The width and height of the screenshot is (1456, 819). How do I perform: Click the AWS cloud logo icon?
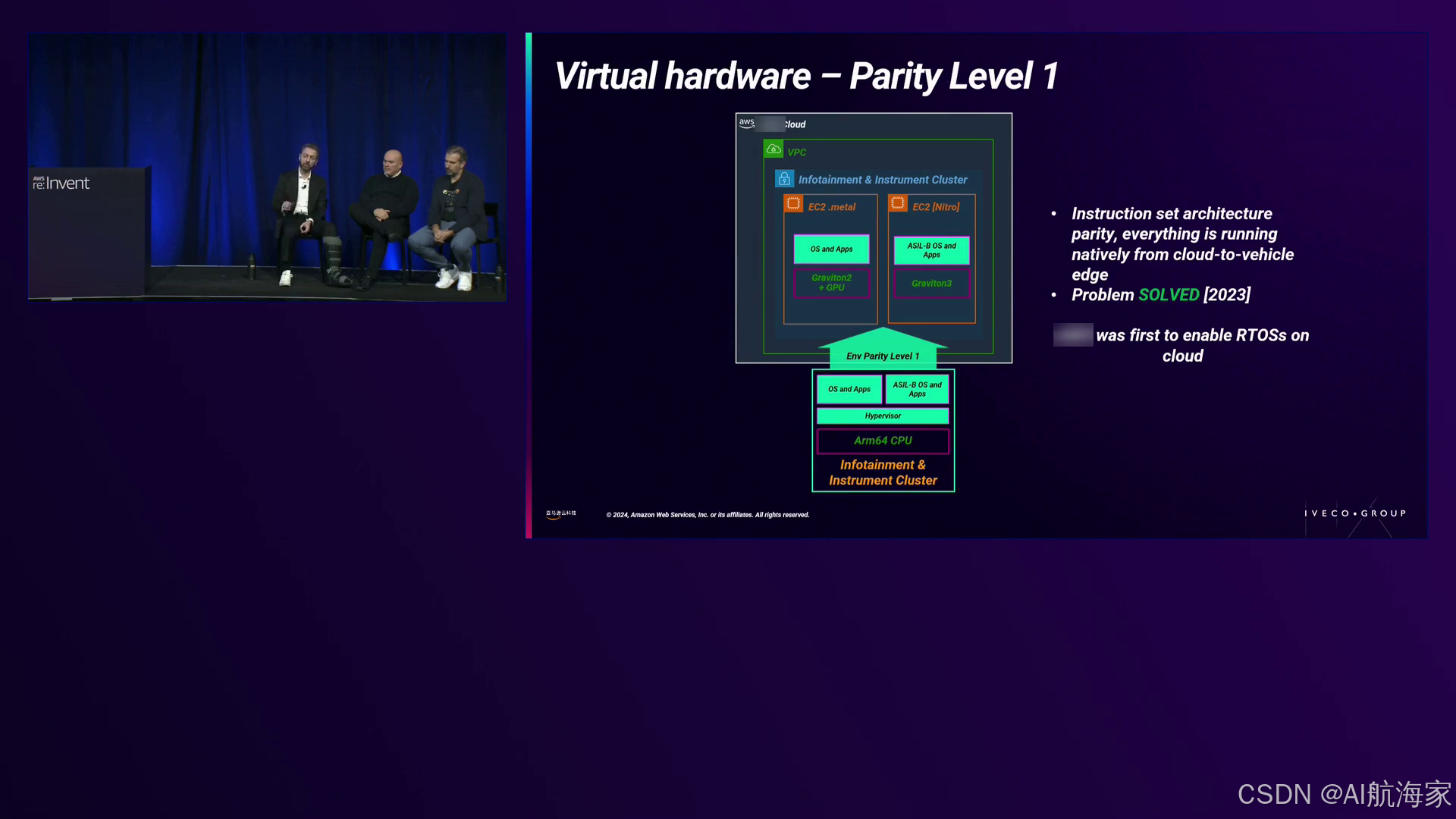(747, 123)
